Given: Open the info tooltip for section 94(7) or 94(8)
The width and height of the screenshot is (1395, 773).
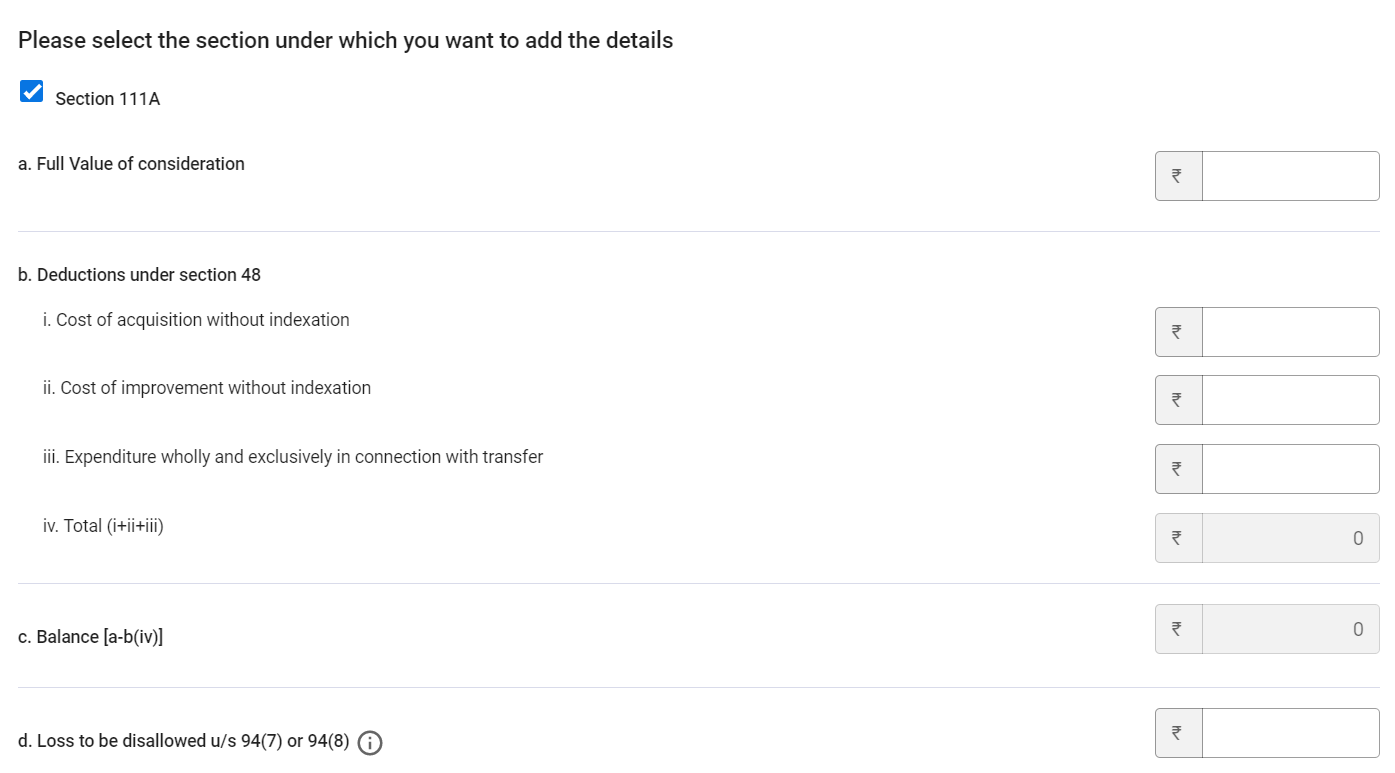Looking at the screenshot, I should tap(369, 743).
